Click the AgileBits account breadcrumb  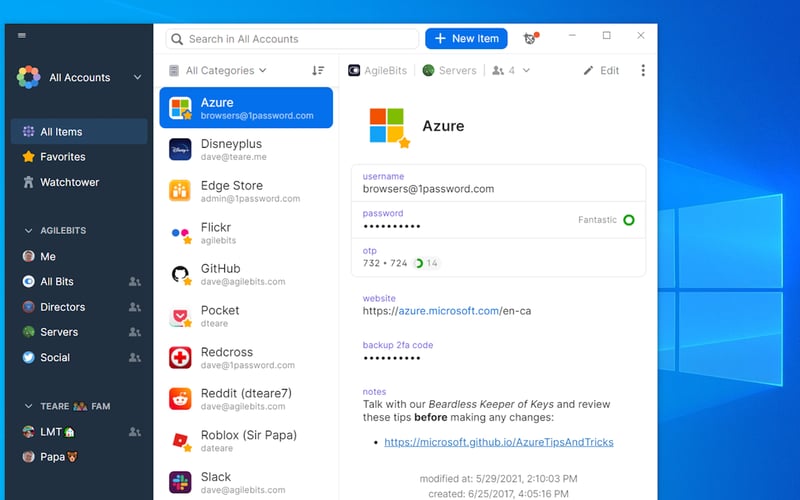(x=378, y=70)
